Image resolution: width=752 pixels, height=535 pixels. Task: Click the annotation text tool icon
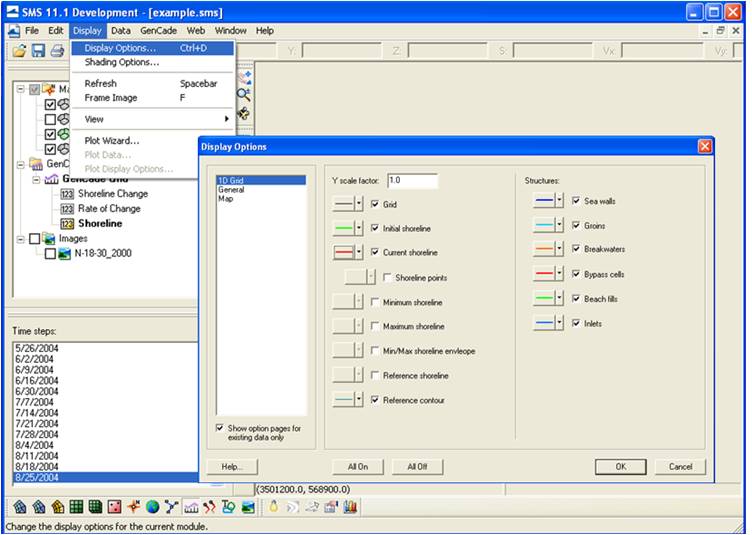click(228, 507)
